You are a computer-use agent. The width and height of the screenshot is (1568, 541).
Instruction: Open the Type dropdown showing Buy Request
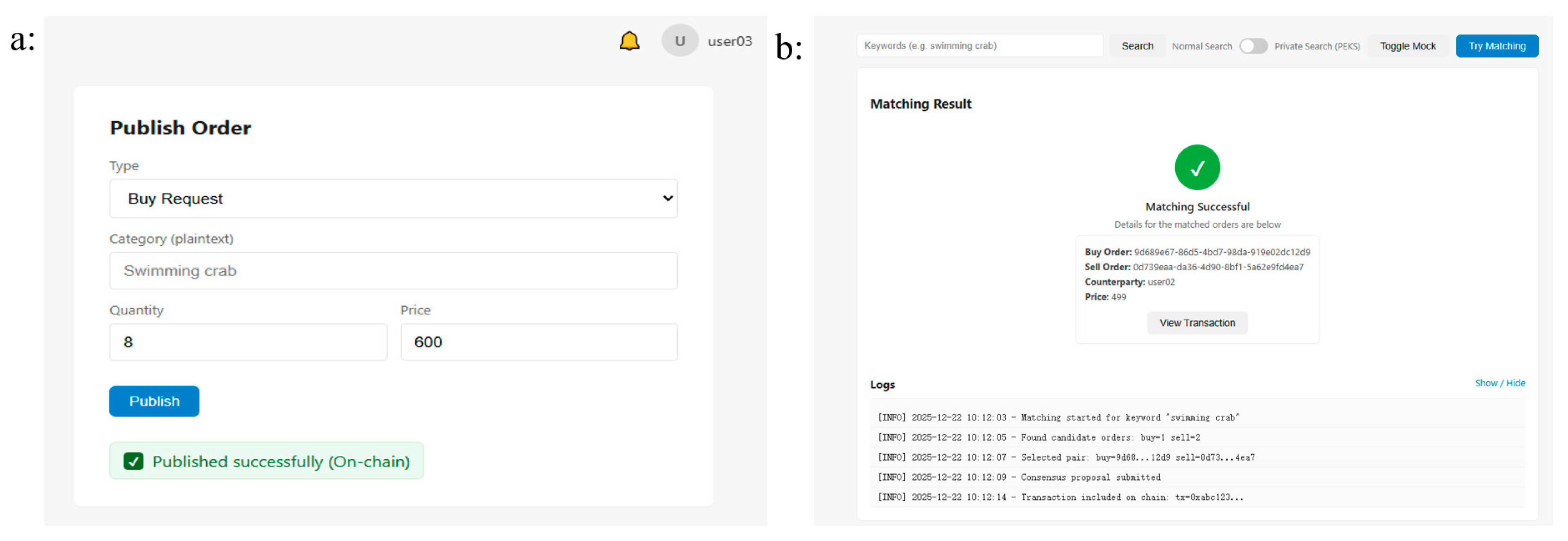click(x=393, y=199)
